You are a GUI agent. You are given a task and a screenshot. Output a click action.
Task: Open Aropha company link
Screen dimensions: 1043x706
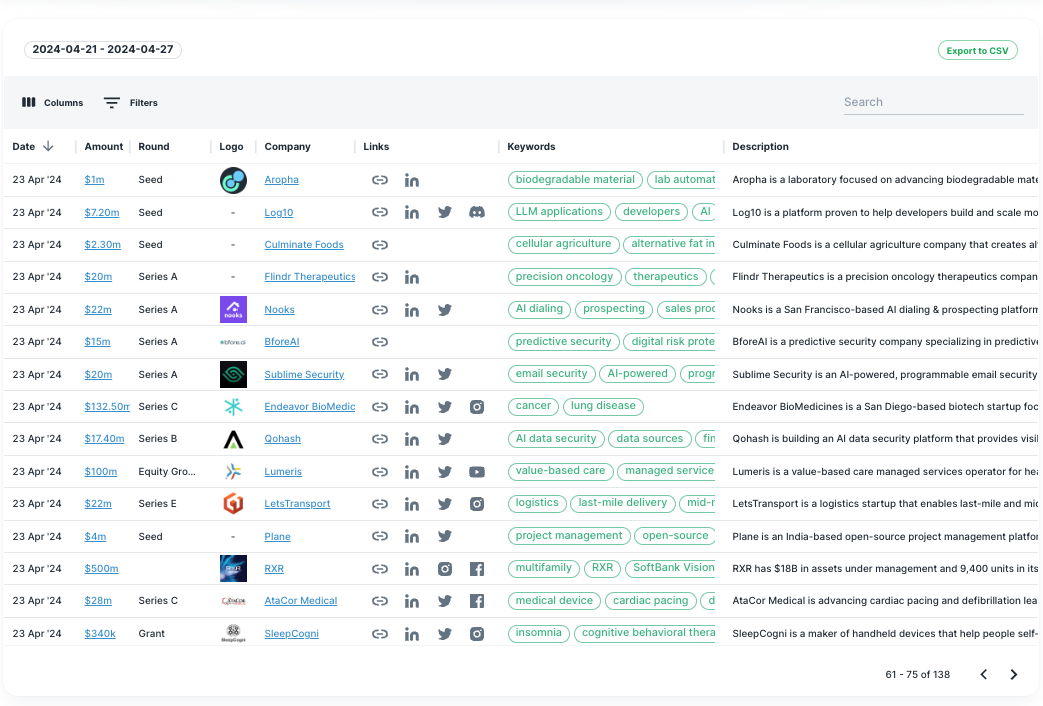click(281, 180)
